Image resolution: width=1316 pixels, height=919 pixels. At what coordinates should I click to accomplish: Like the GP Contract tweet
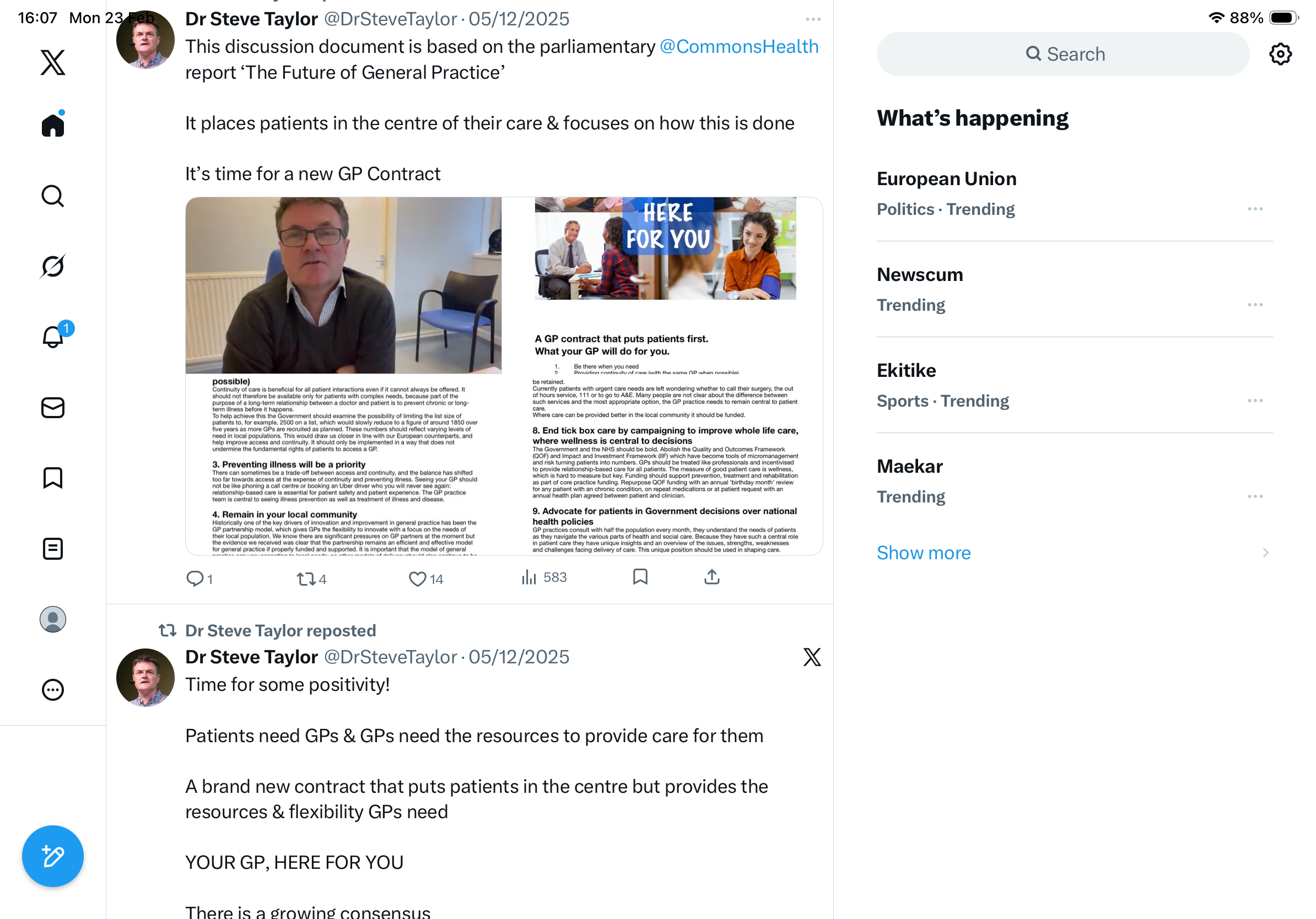426,579
